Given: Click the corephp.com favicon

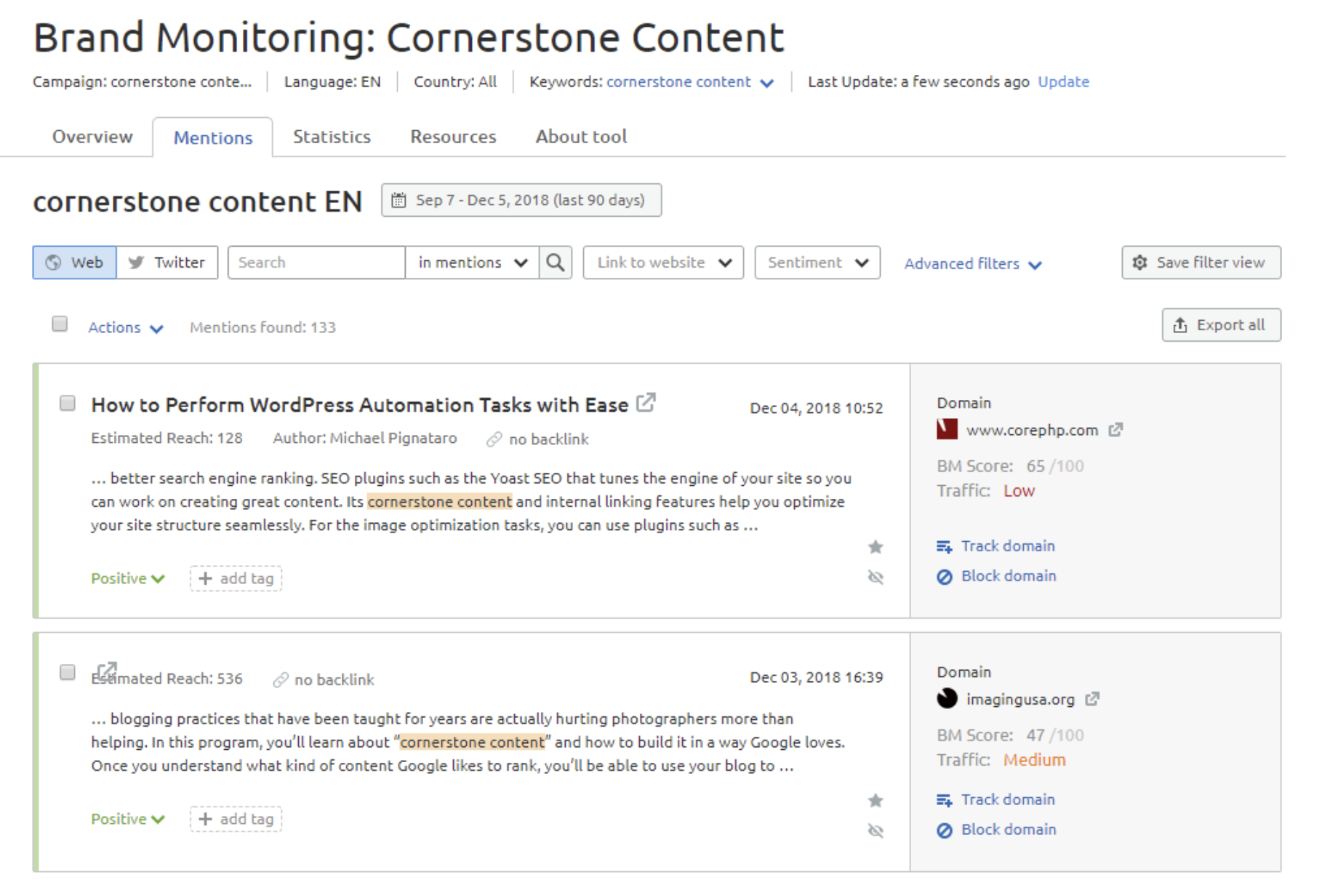Looking at the screenshot, I should pyautogui.click(x=947, y=429).
